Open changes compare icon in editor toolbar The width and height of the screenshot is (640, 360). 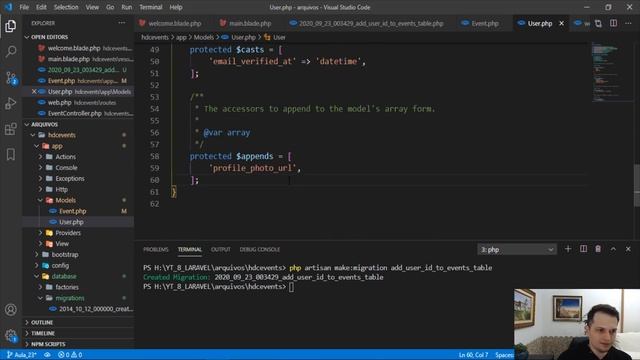pyautogui.click(x=598, y=24)
